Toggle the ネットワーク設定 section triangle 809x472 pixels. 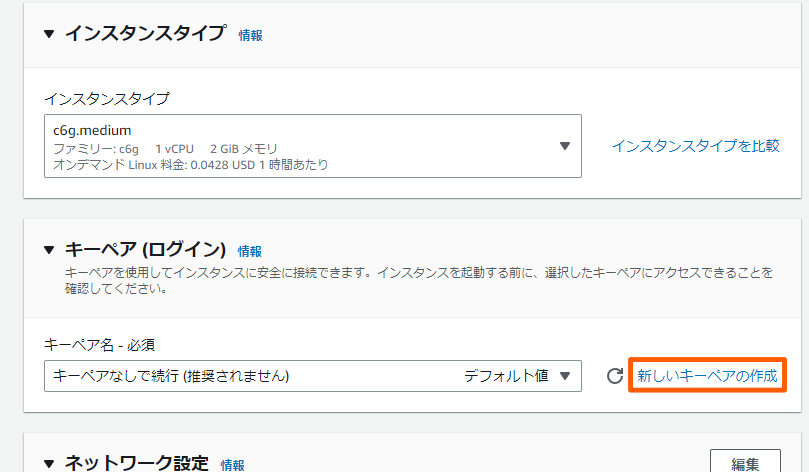pos(50,463)
